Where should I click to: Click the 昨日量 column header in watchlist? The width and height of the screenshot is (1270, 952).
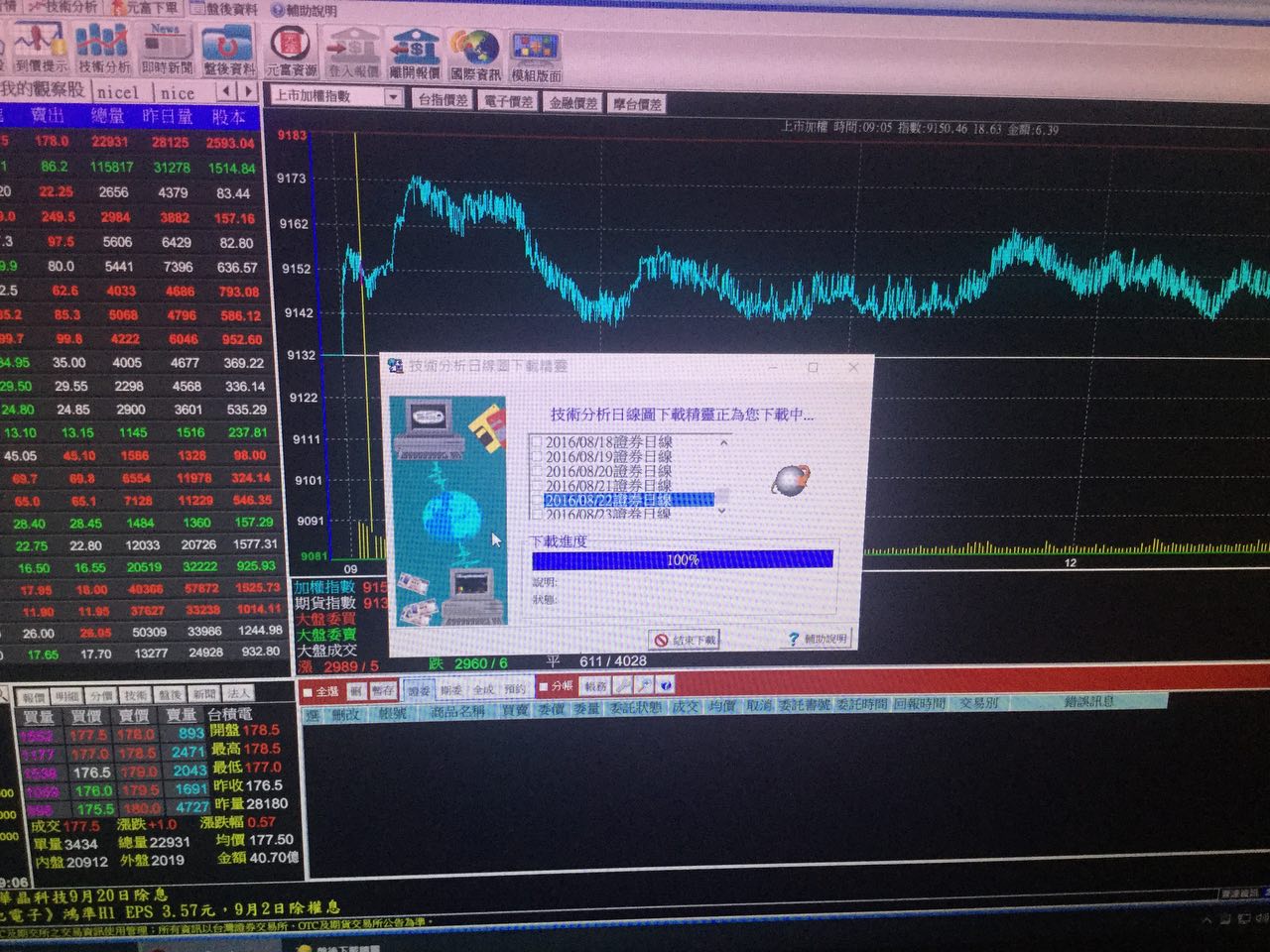point(168,117)
